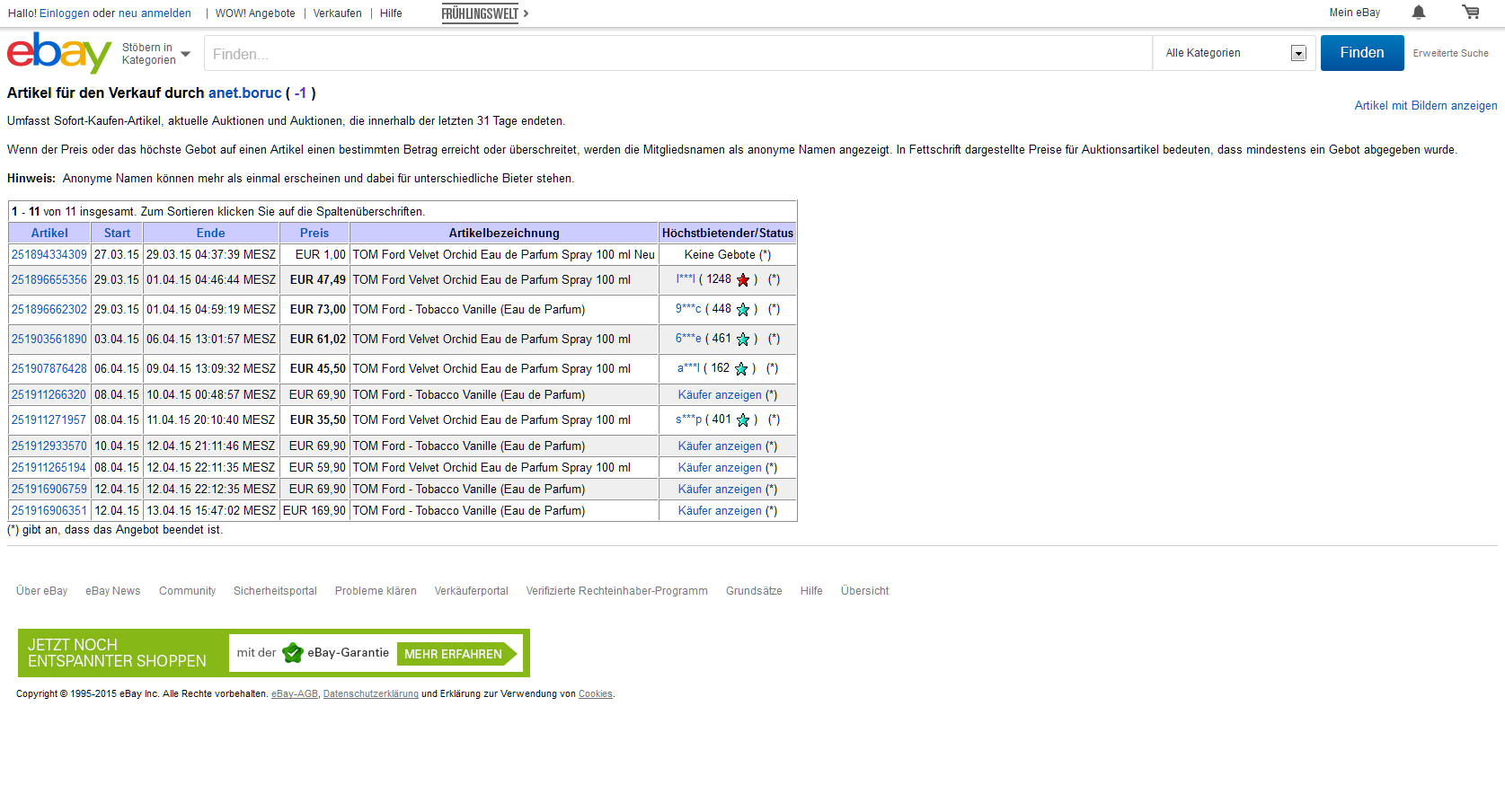Image resolution: width=1505 pixels, height=812 pixels.
Task: Click the eBay logo
Action: (59, 53)
